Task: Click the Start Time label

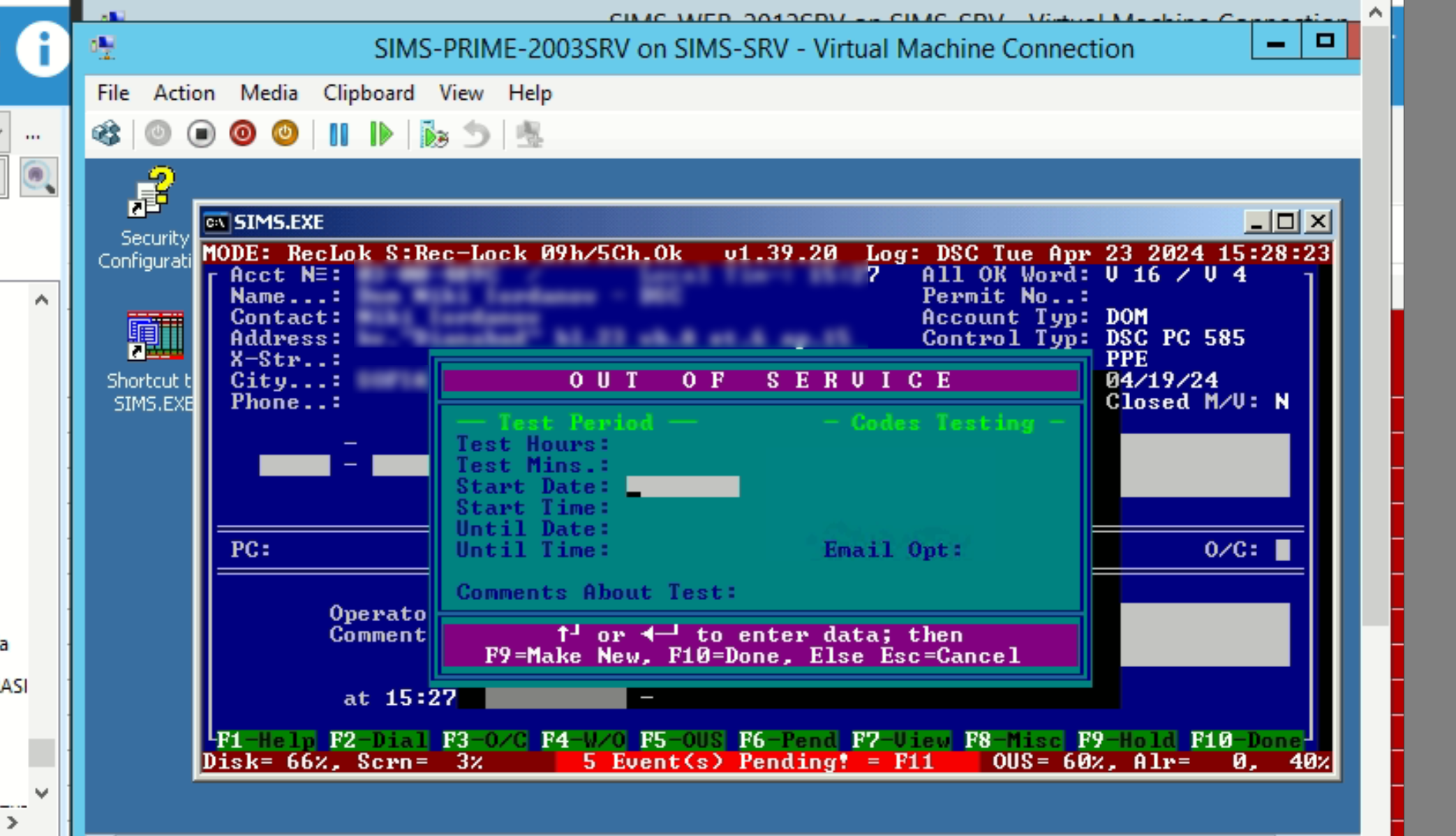Action: point(533,507)
